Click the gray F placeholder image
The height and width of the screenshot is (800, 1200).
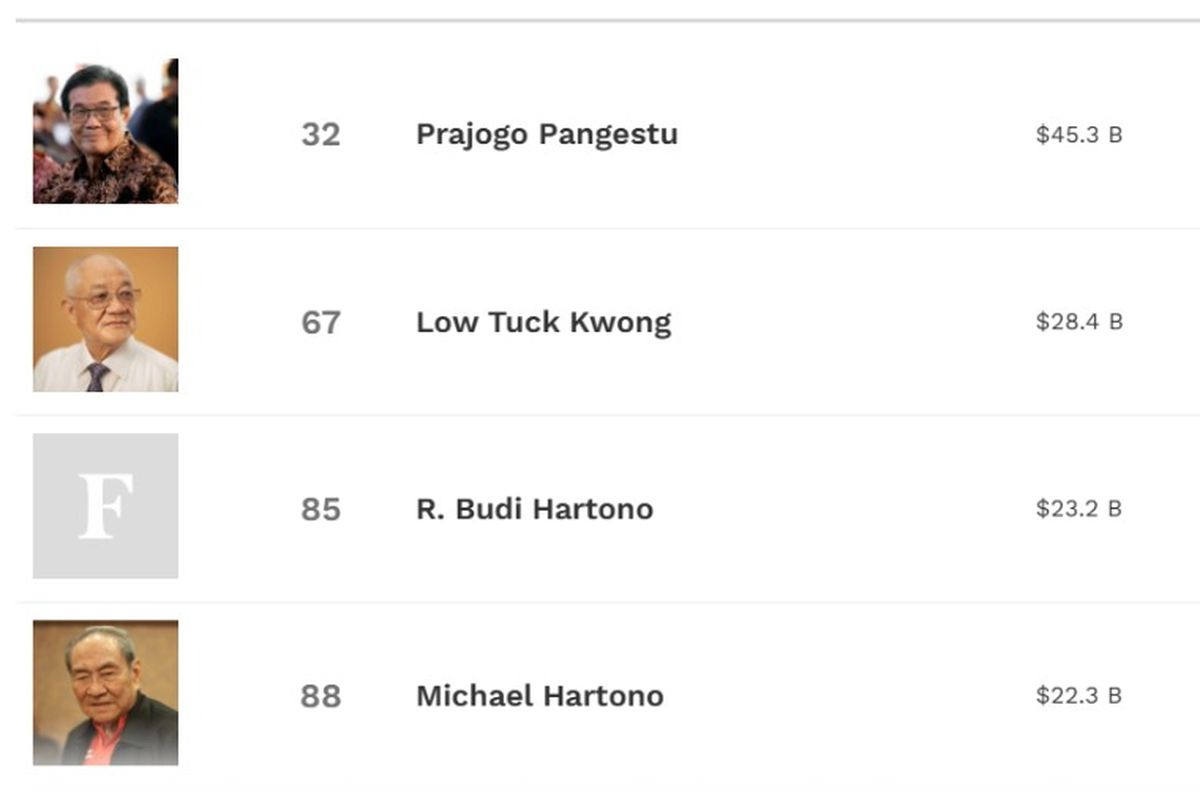pyautogui.click(x=105, y=506)
